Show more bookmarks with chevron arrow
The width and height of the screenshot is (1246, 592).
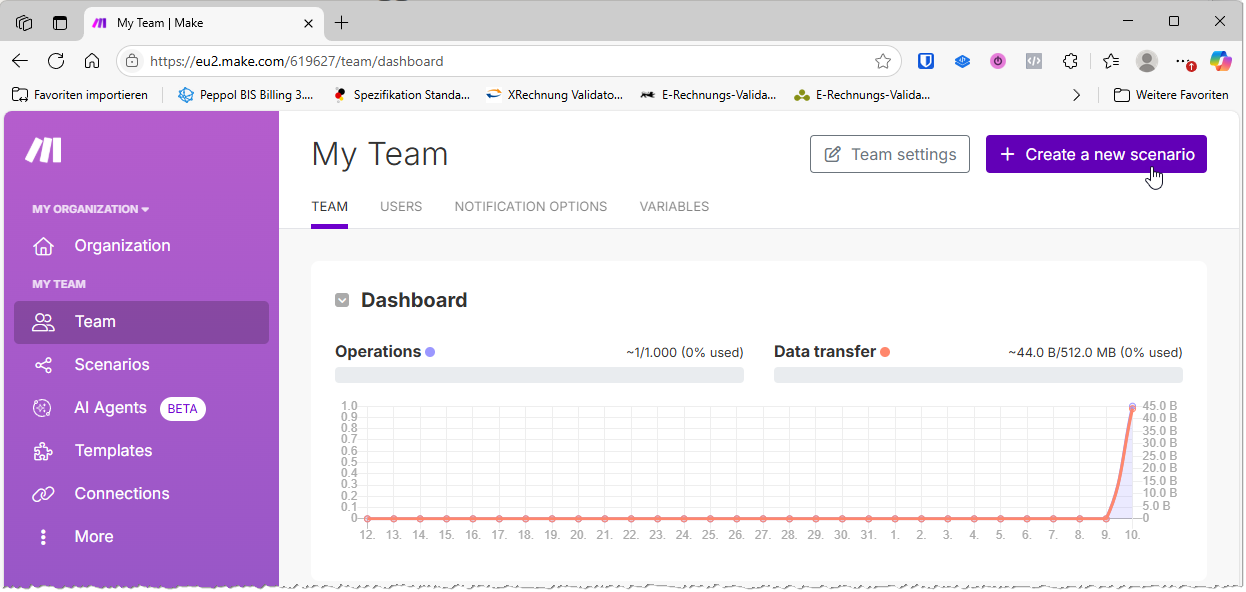click(x=1076, y=95)
